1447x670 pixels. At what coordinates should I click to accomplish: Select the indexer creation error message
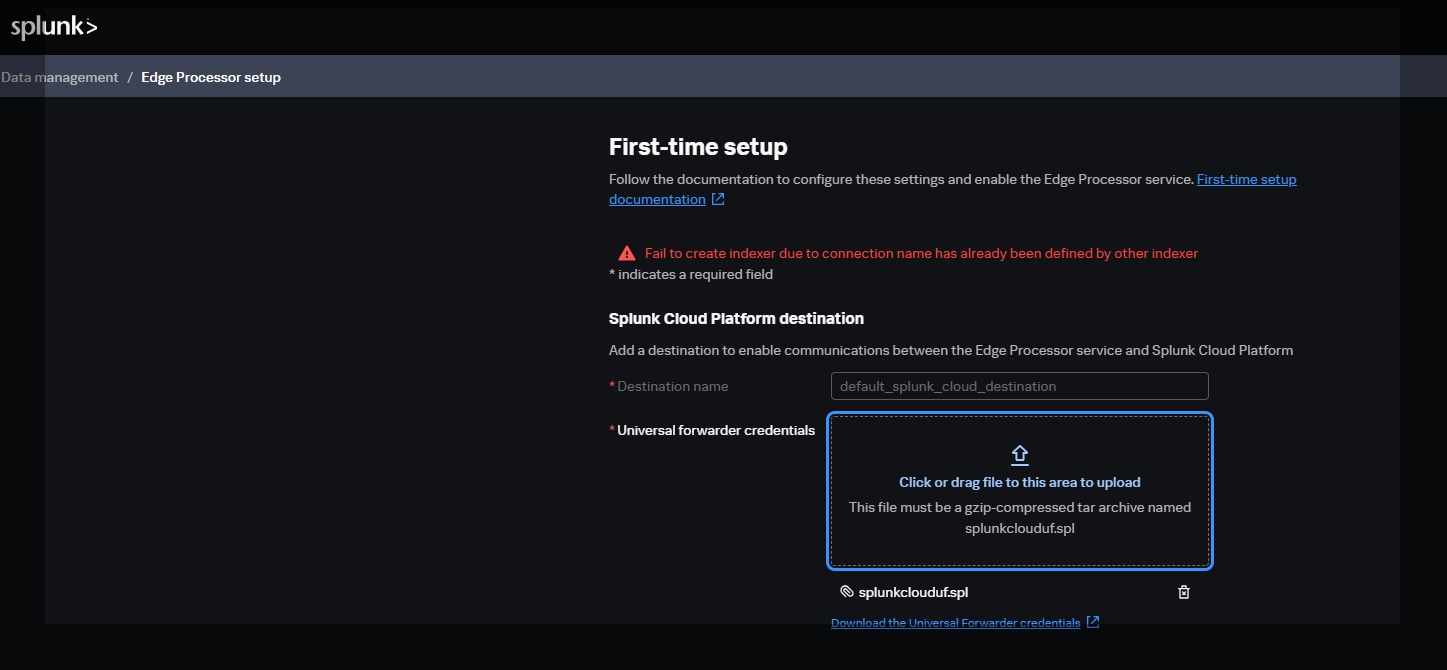(921, 253)
